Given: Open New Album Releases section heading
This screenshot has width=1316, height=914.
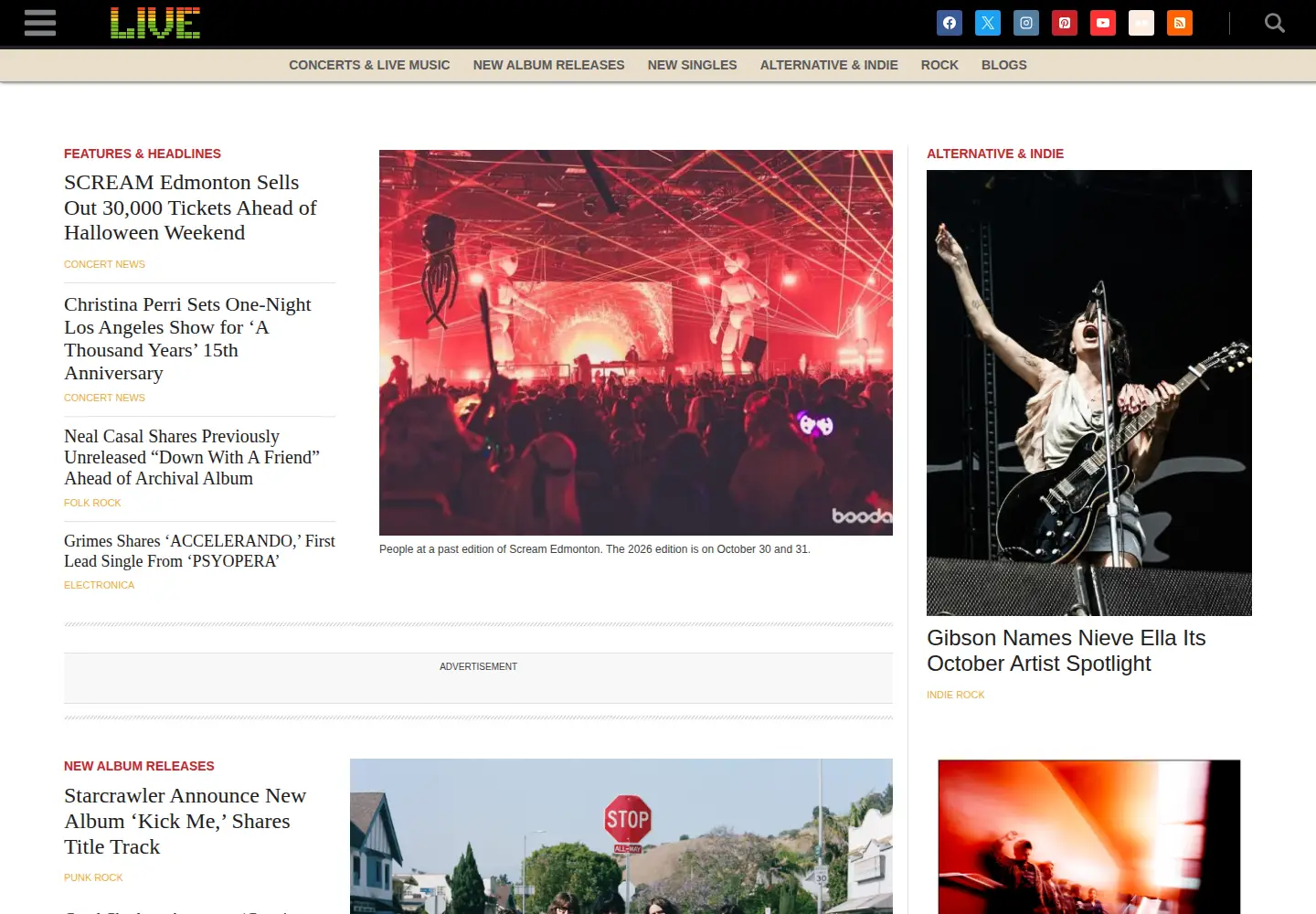Looking at the screenshot, I should (x=139, y=766).
